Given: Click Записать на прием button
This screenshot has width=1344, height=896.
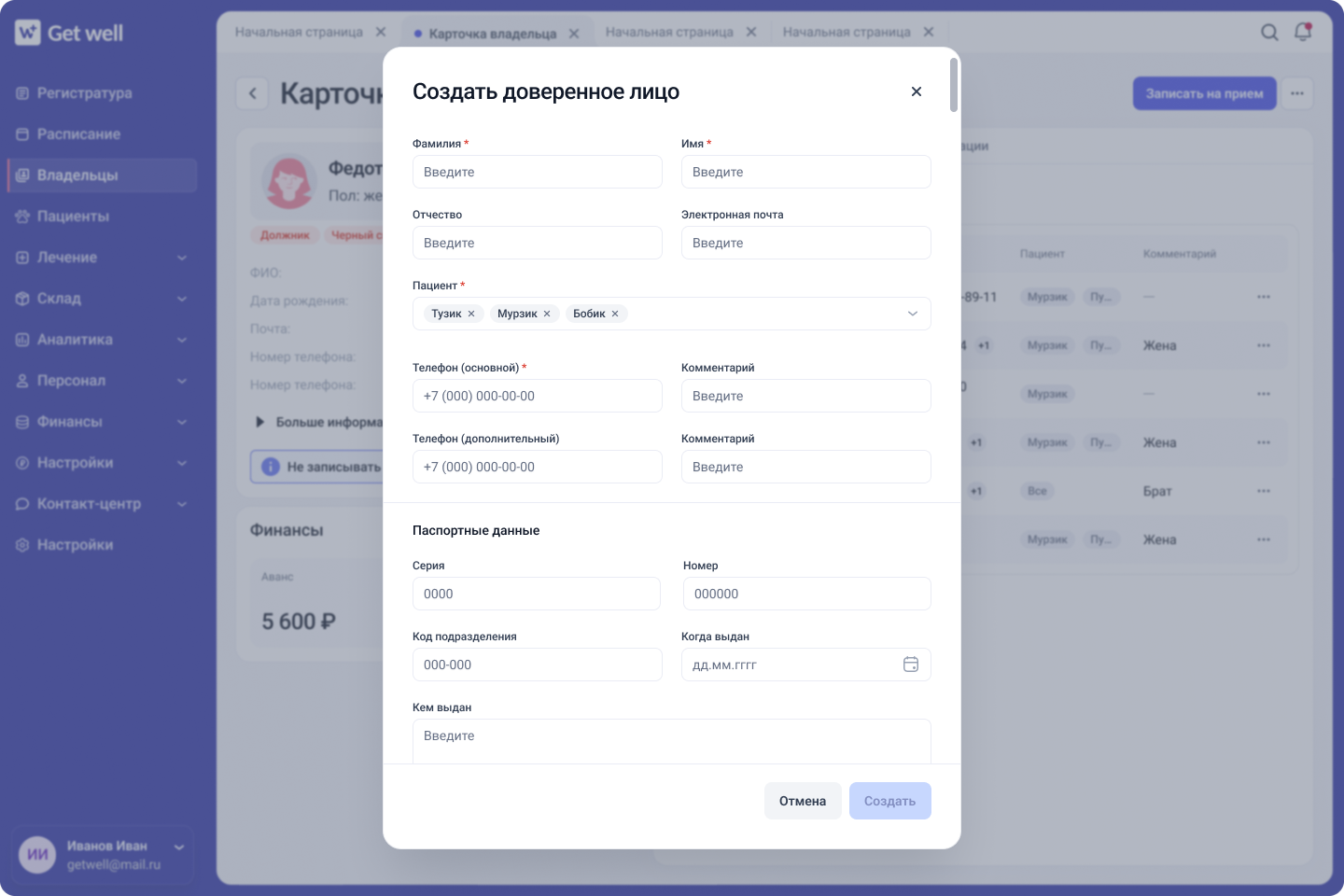Looking at the screenshot, I should (x=1205, y=93).
